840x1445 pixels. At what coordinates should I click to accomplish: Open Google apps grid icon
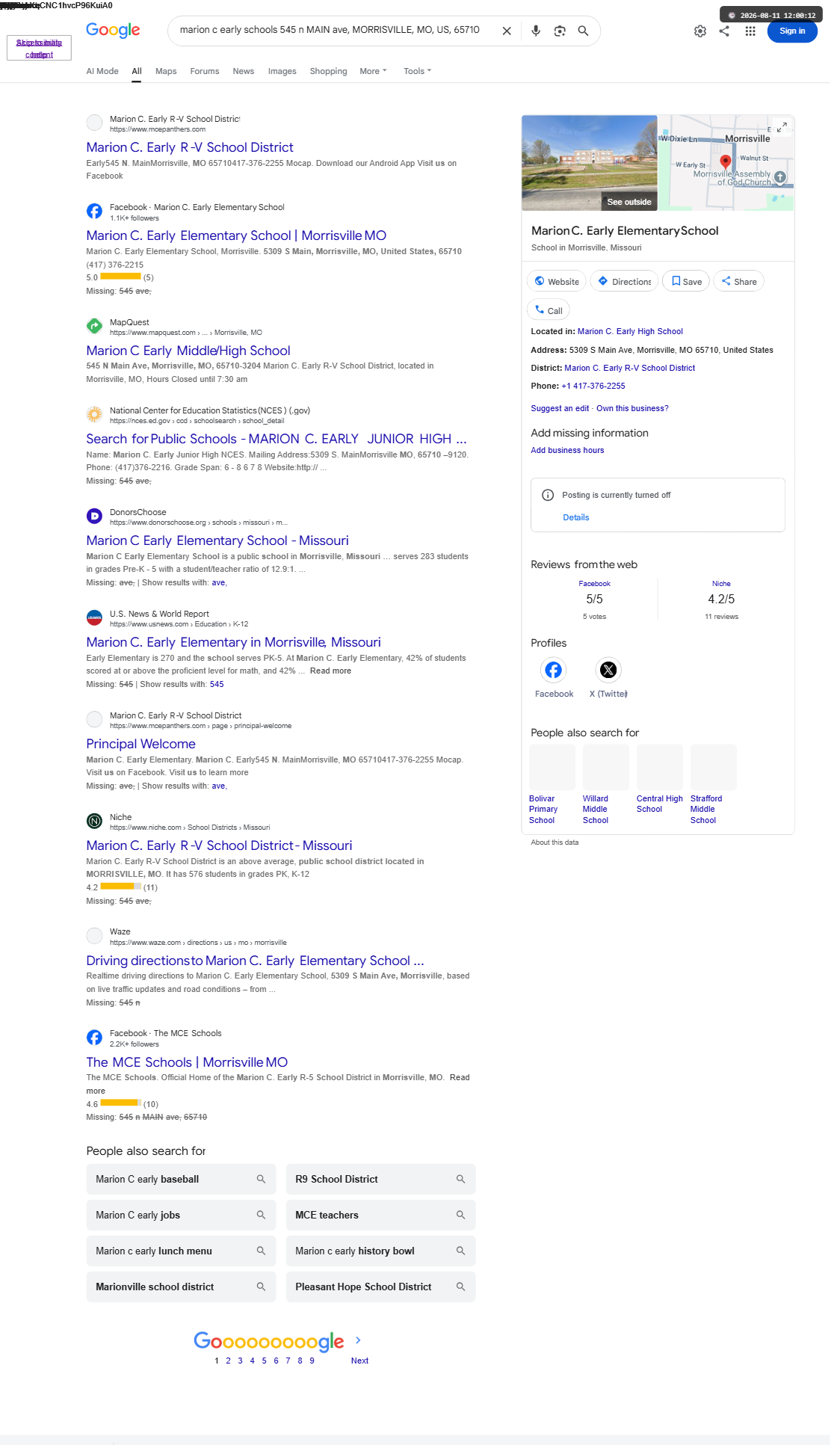pyautogui.click(x=750, y=31)
